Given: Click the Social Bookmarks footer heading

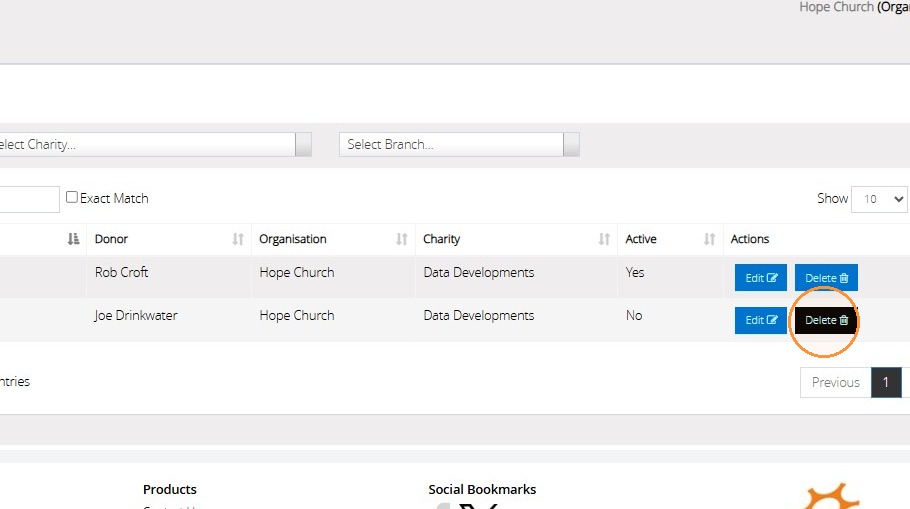Looking at the screenshot, I should (x=482, y=489).
